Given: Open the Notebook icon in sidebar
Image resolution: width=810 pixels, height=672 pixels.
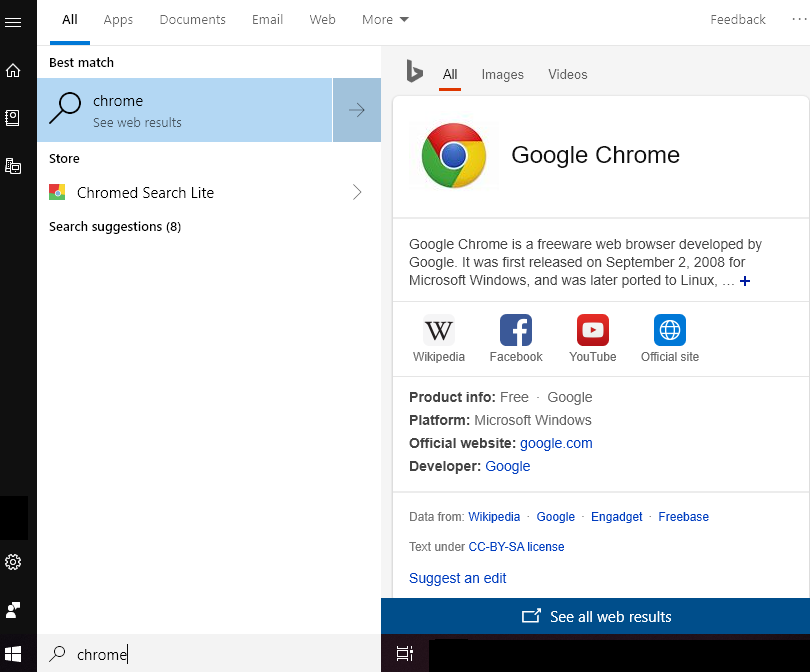Looking at the screenshot, I should (13, 118).
